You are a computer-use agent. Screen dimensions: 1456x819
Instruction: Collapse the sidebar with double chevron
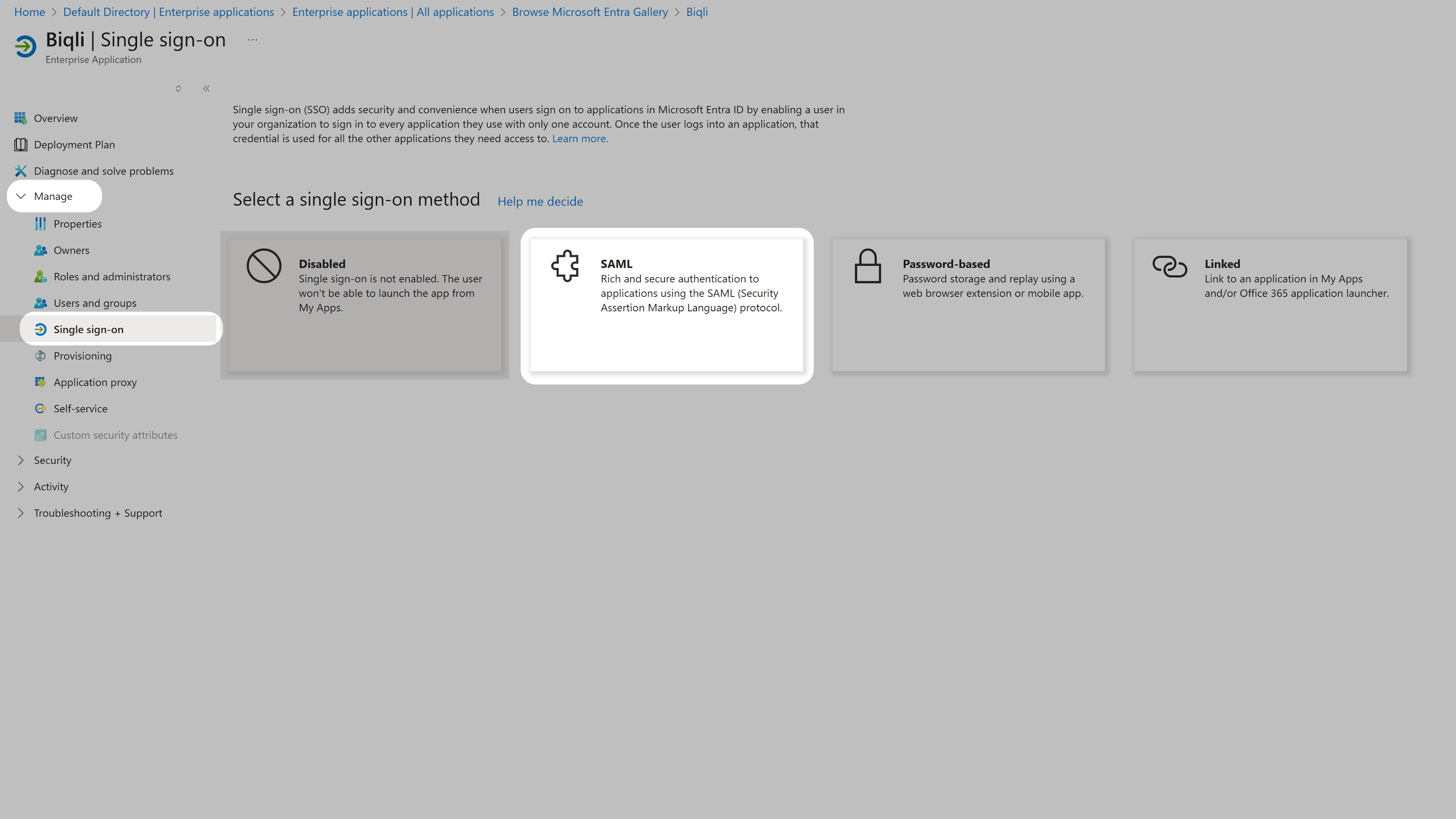(206, 89)
